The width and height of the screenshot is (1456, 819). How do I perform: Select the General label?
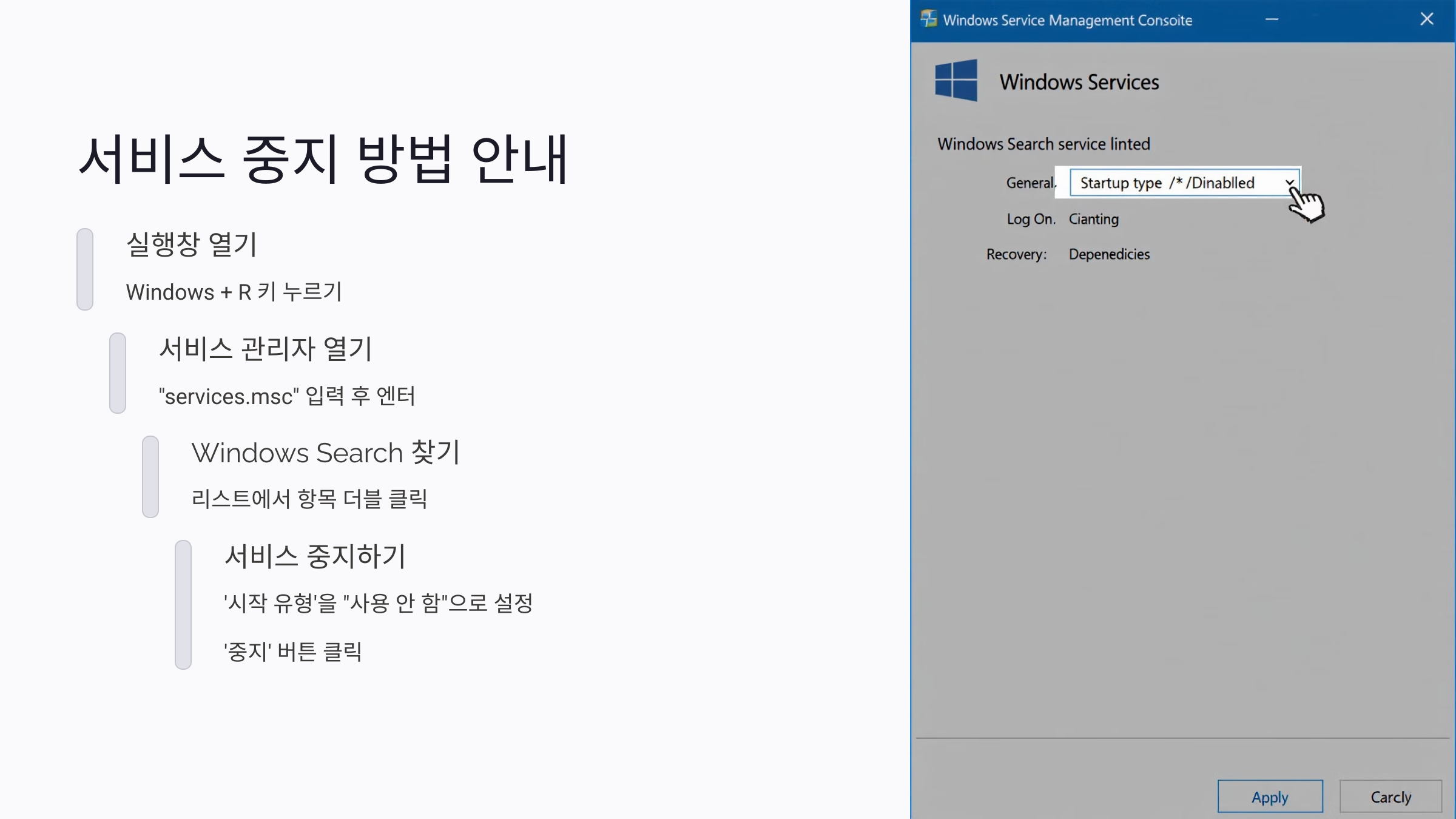point(1030,183)
